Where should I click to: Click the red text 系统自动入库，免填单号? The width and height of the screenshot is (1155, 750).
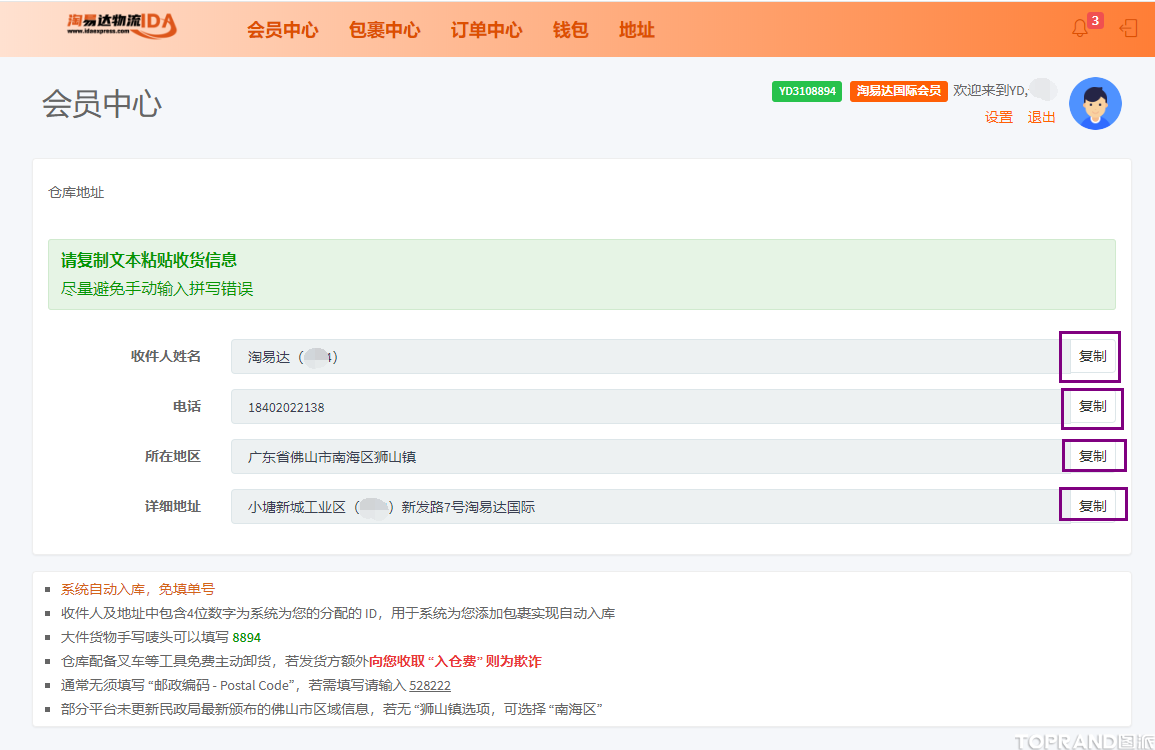(138, 589)
